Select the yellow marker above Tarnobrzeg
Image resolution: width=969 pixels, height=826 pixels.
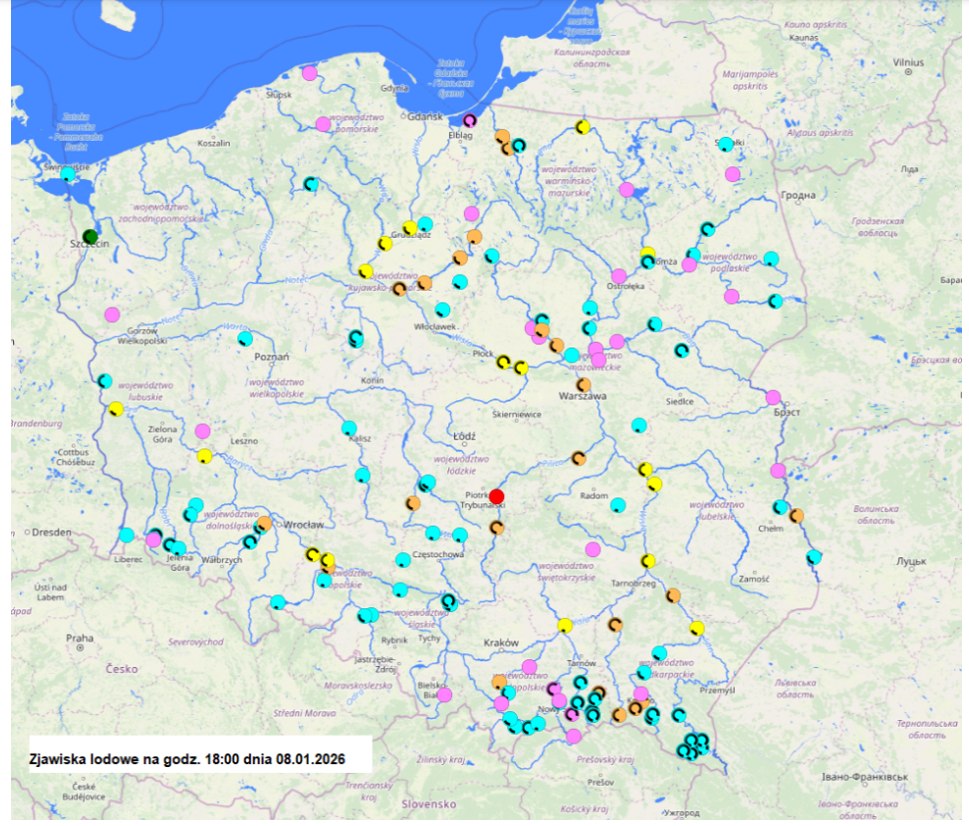coord(648,561)
